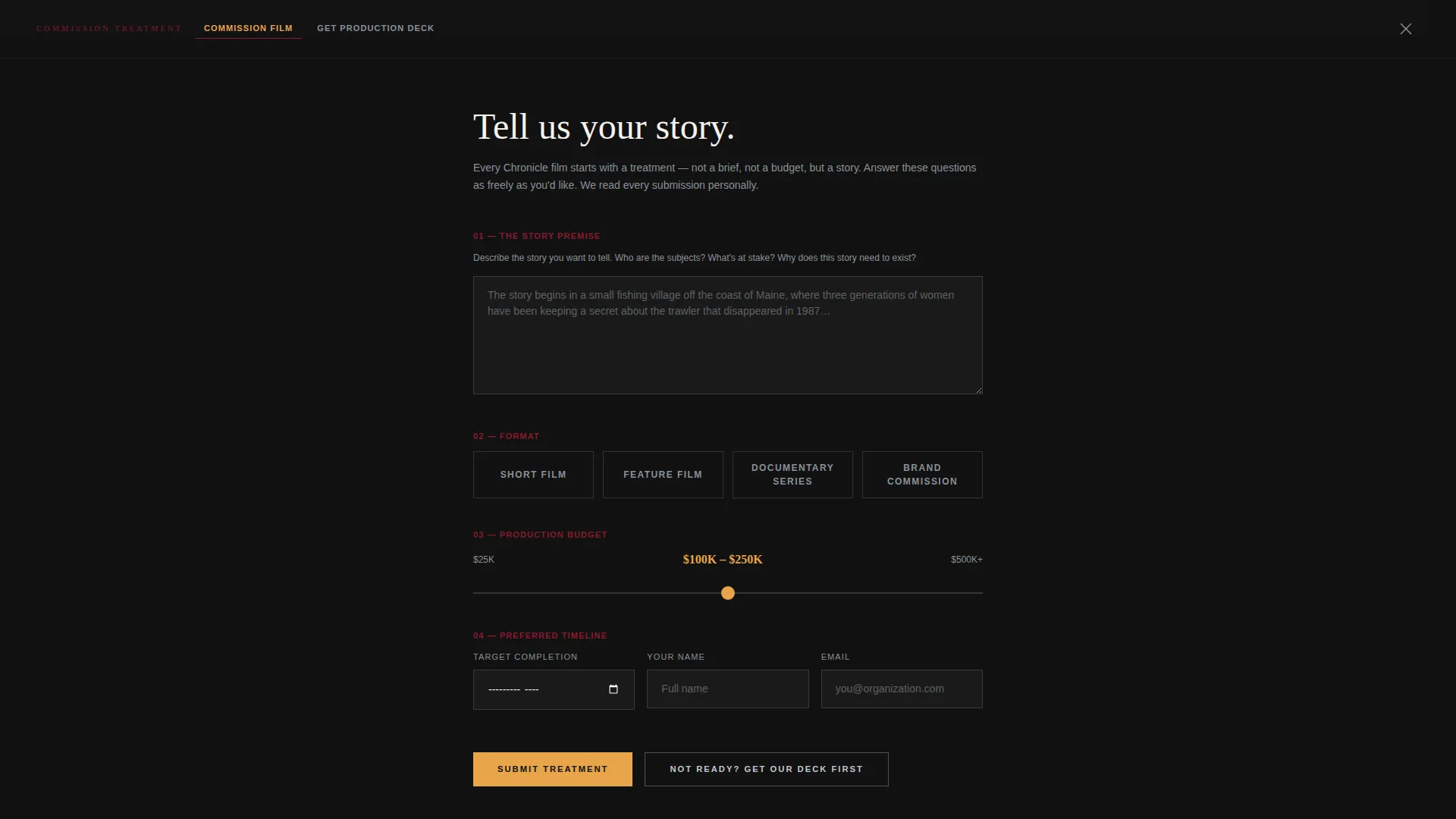Click the 'Tell us your story.' heading
The image size is (1456, 819).
click(604, 127)
